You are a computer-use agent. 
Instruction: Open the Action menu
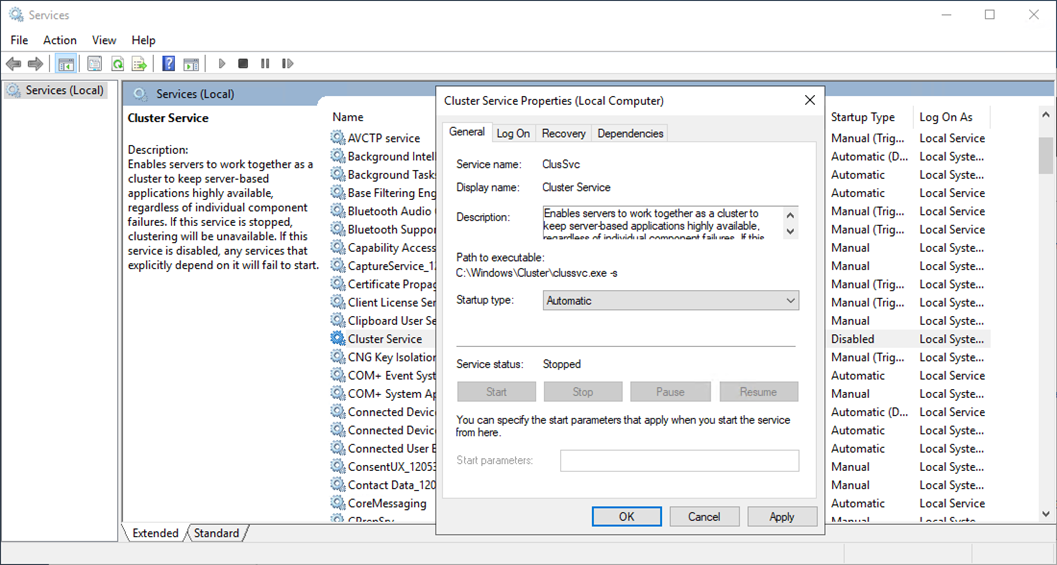click(x=60, y=40)
